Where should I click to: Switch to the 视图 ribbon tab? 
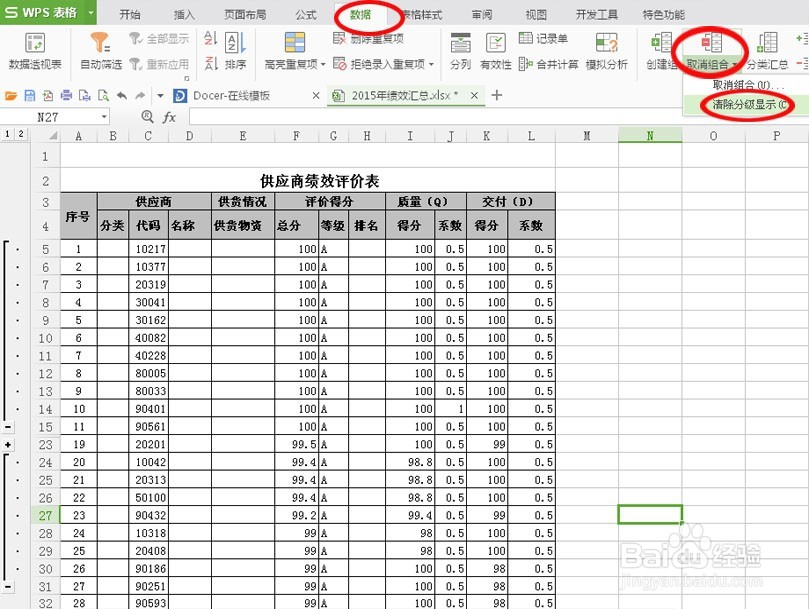pyautogui.click(x=536, y=14)
